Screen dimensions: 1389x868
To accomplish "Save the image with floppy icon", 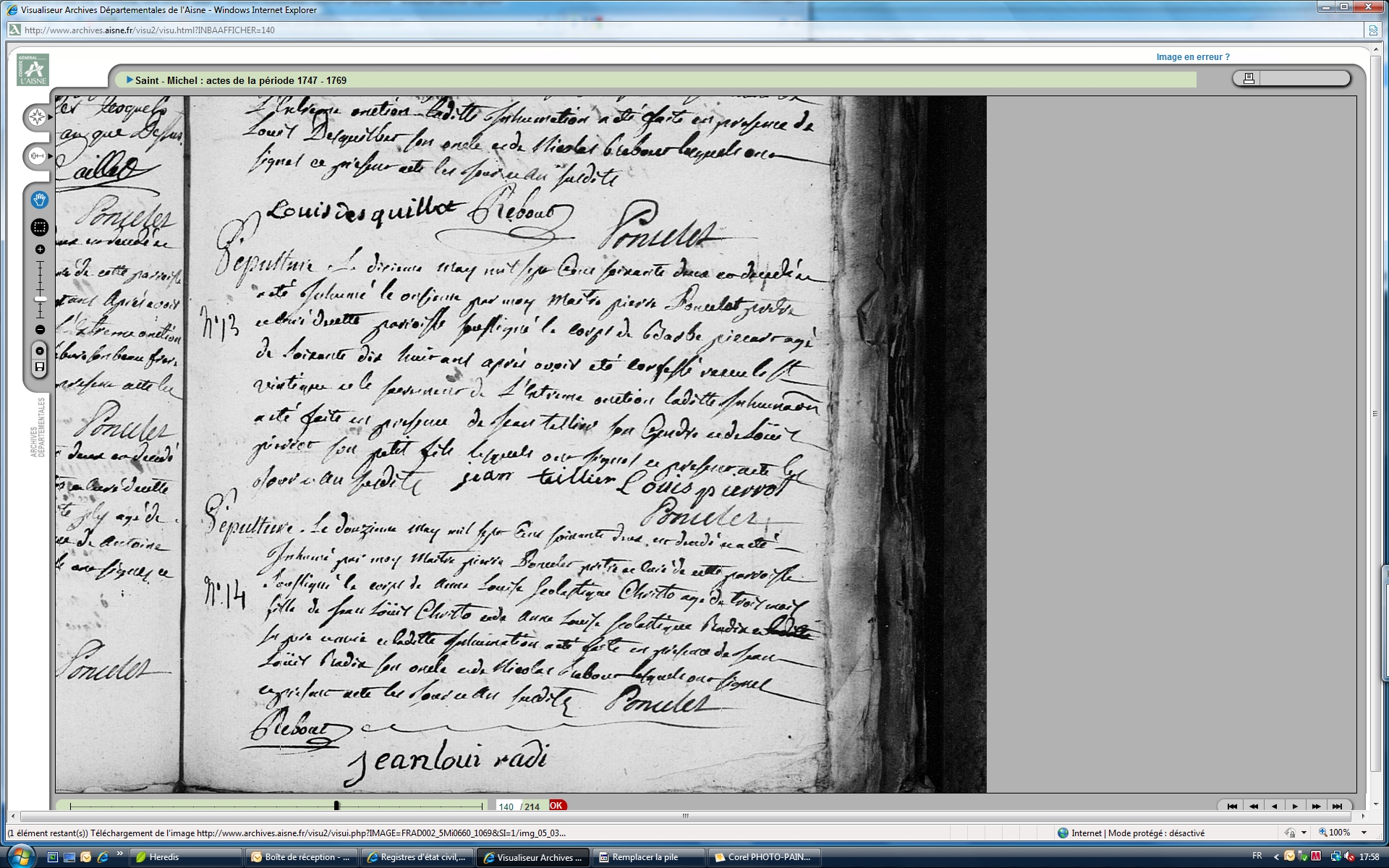I will [40, 367].
